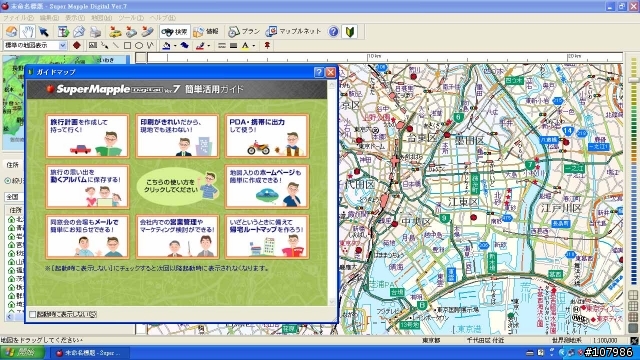The image size is (640, 360).
Task: Open the PDA・携帯に出力 guide tile
Action: 267,136
